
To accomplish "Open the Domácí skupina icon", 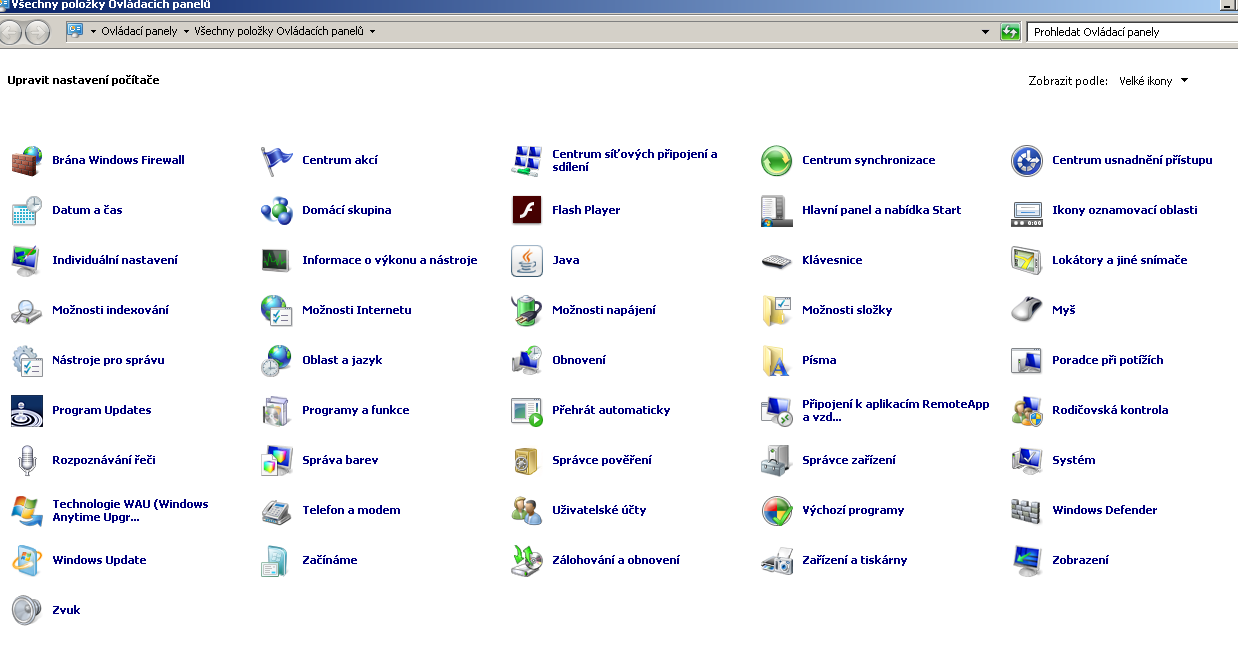I will [277, 210].
